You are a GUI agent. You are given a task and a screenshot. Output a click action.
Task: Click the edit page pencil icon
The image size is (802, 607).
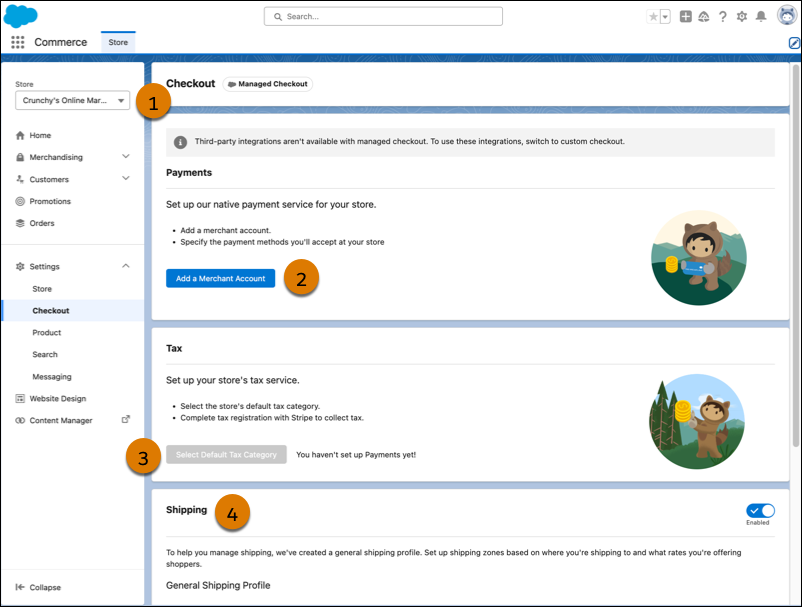pos(794,43)
